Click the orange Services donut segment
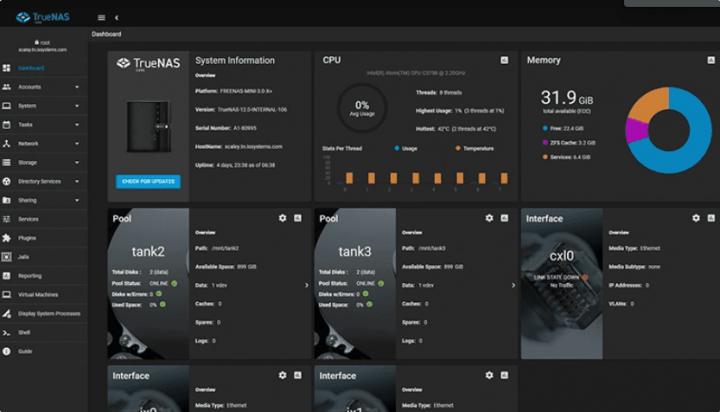Screen dimensions: 720x412 click(650, 104)
